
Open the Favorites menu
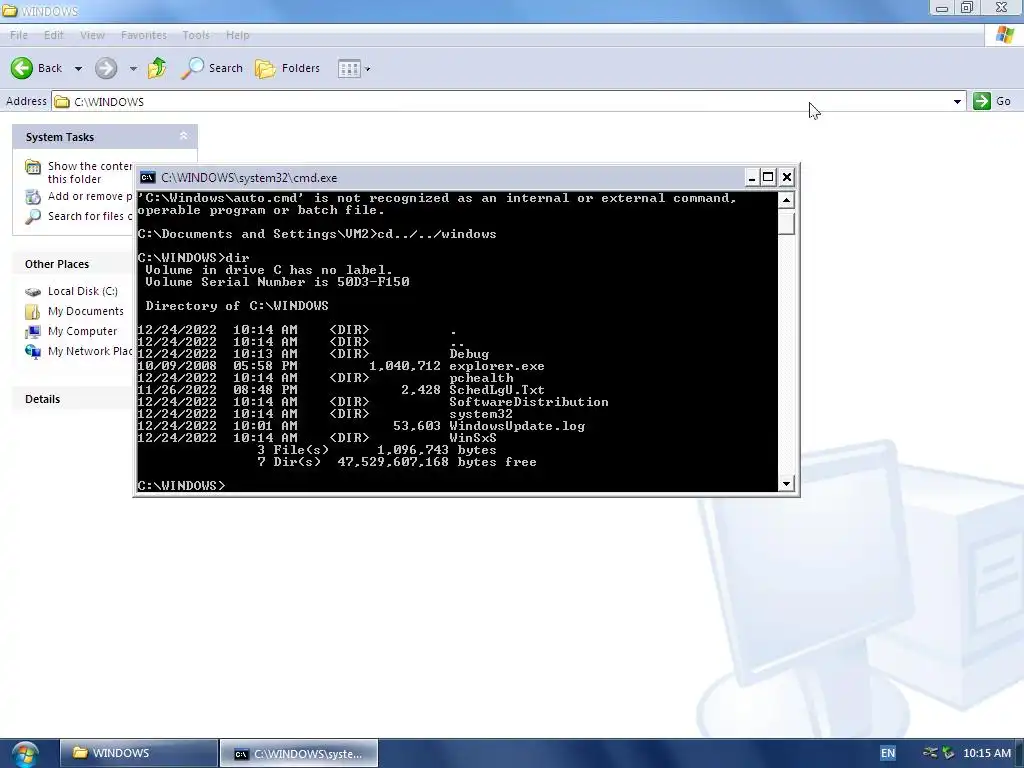tap(144, 35)
